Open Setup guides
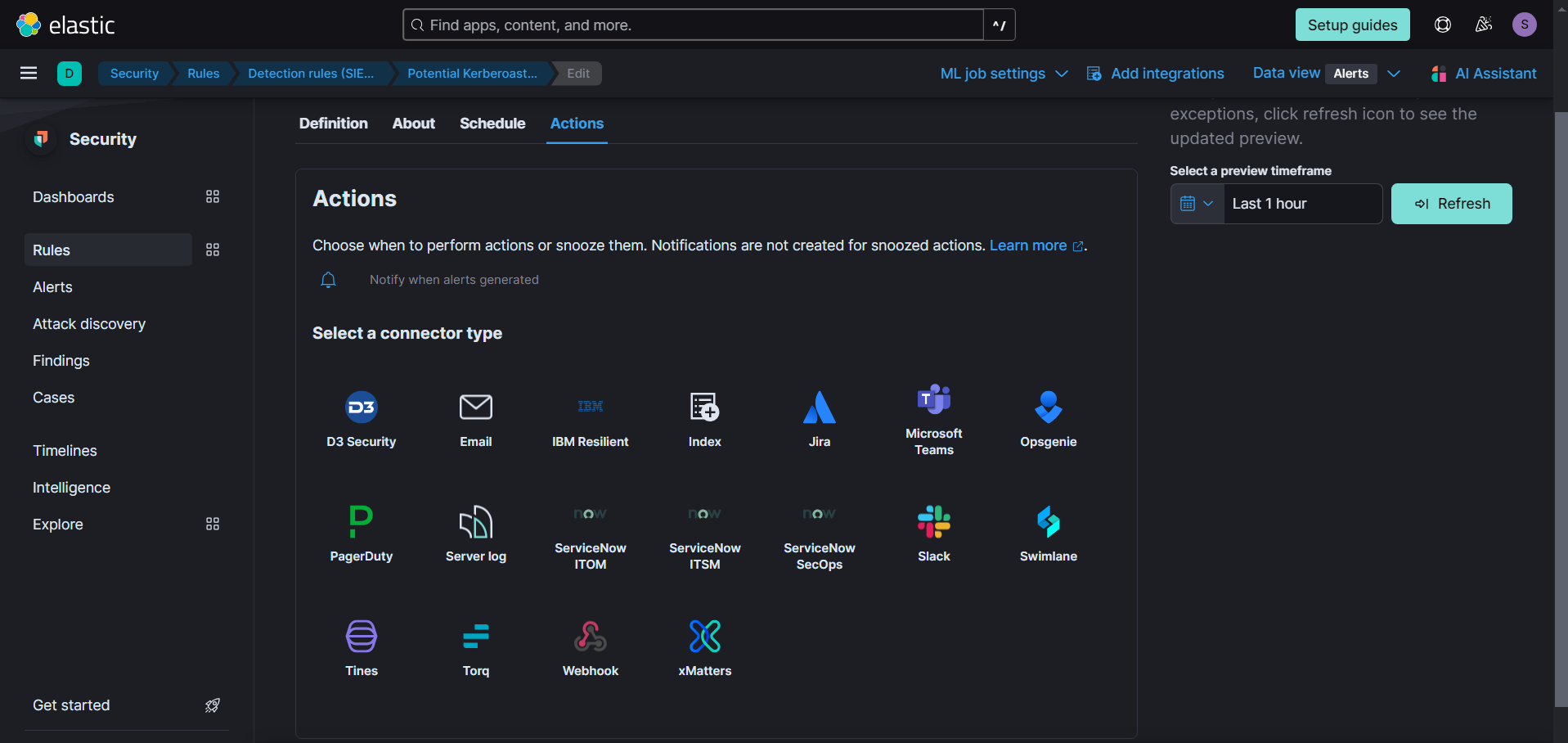Viewport: 1568px width, 743px height. click(x=1353, y=25)
